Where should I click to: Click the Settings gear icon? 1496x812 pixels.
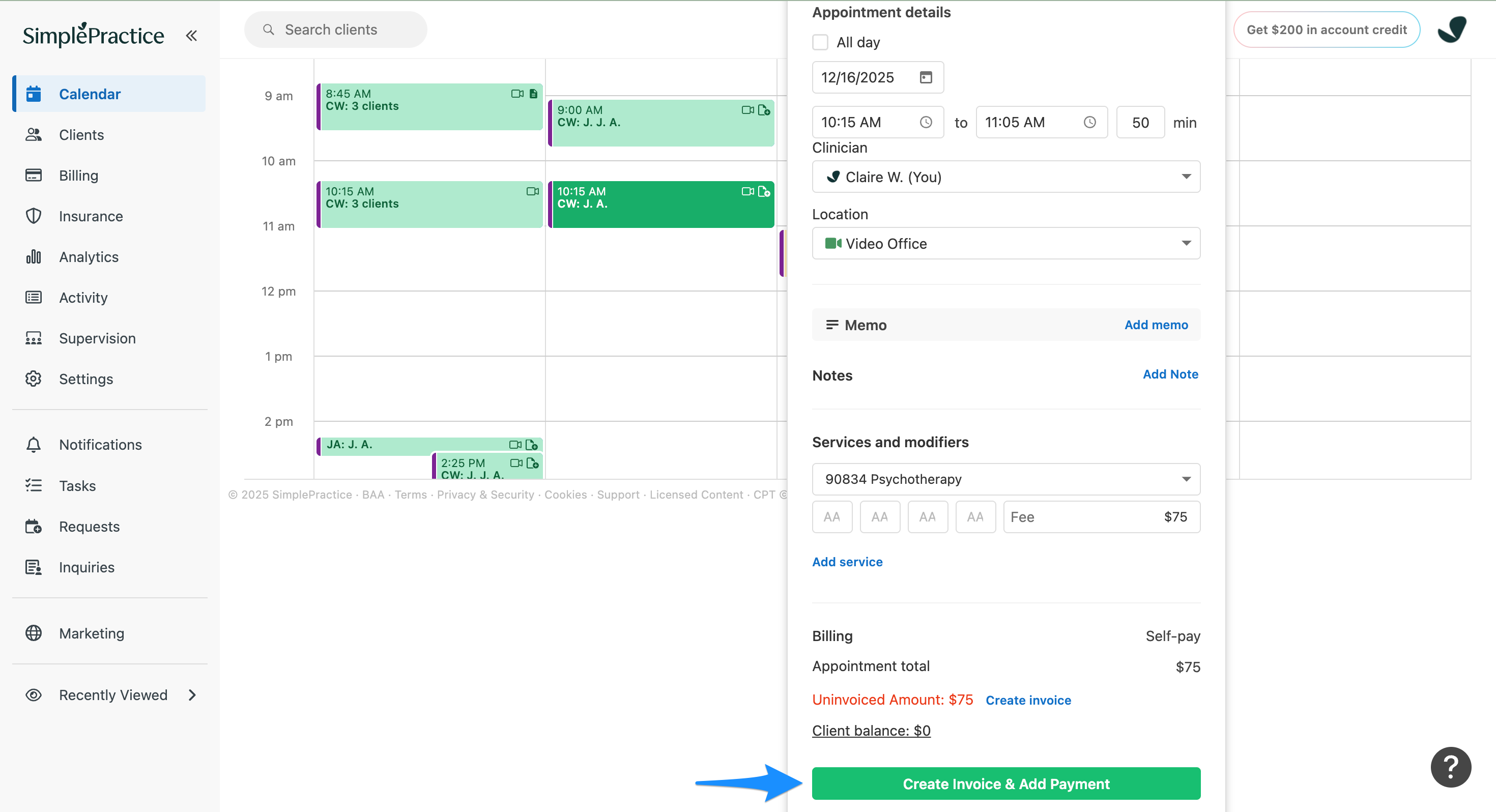click(x=34, y=379)
